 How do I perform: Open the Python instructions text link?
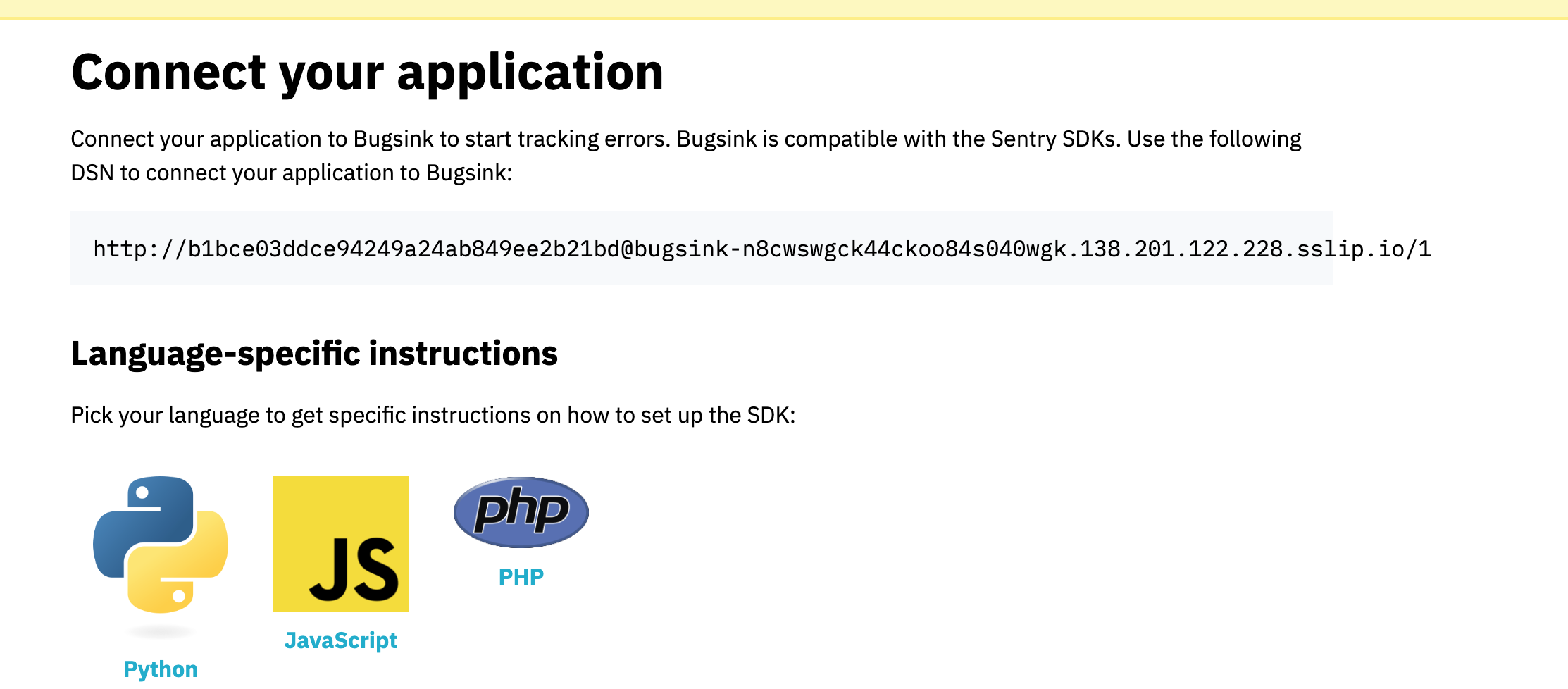pyautogui.click(x=161, y=669)
